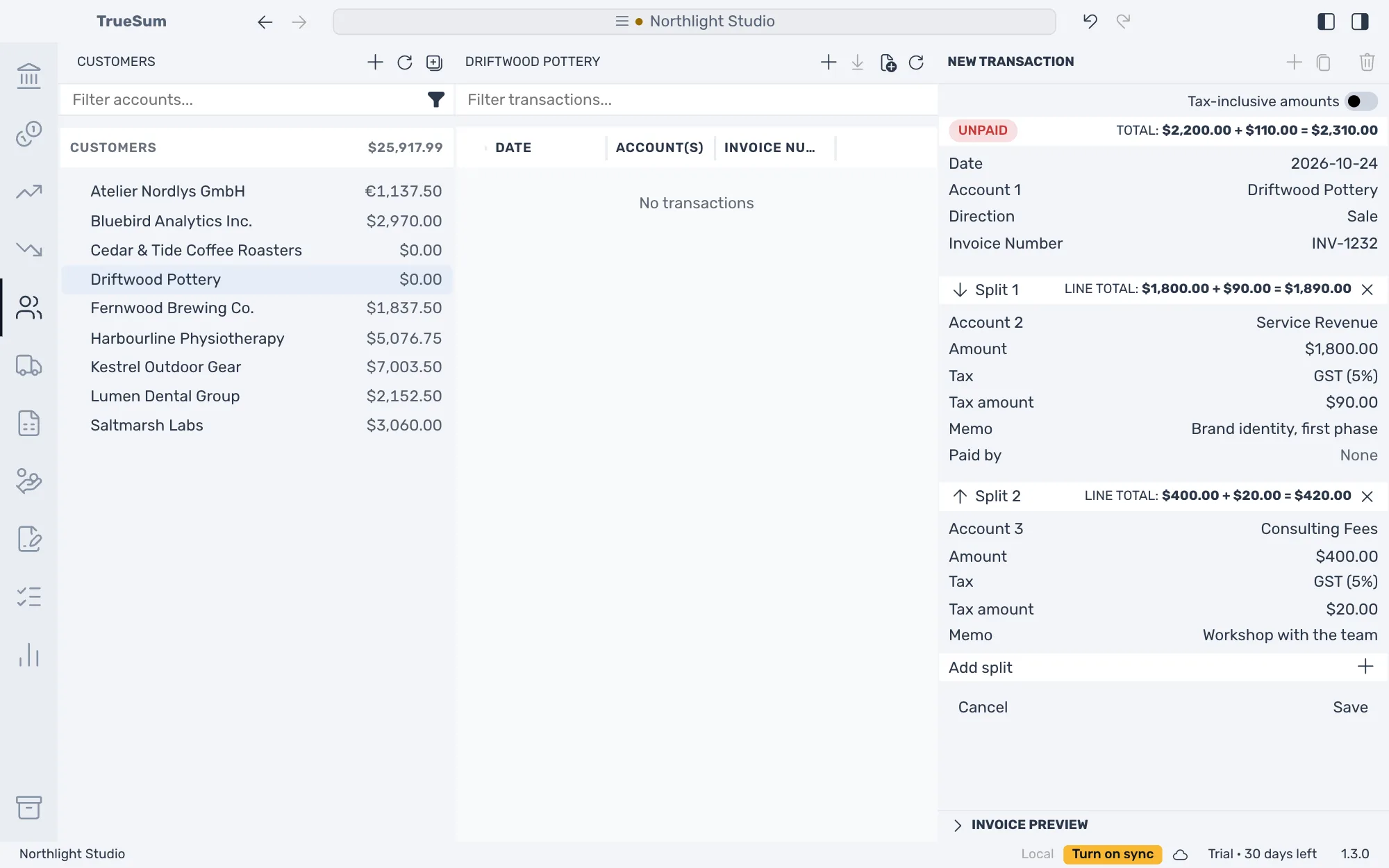The width and height of the screenshot is (1389, 868).
Task: Download Driftwood Pottery transactions
Action: pyautogui.click(x=858, y=62)
